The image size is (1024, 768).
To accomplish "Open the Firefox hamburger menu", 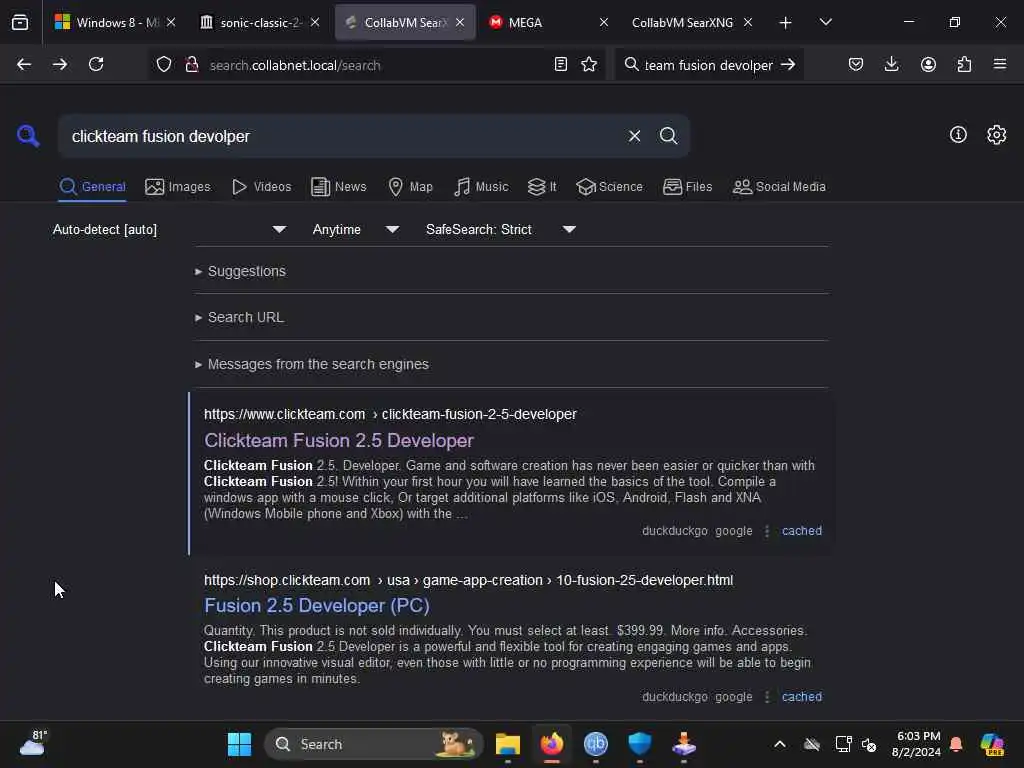I will click(x=1000, y=64).
